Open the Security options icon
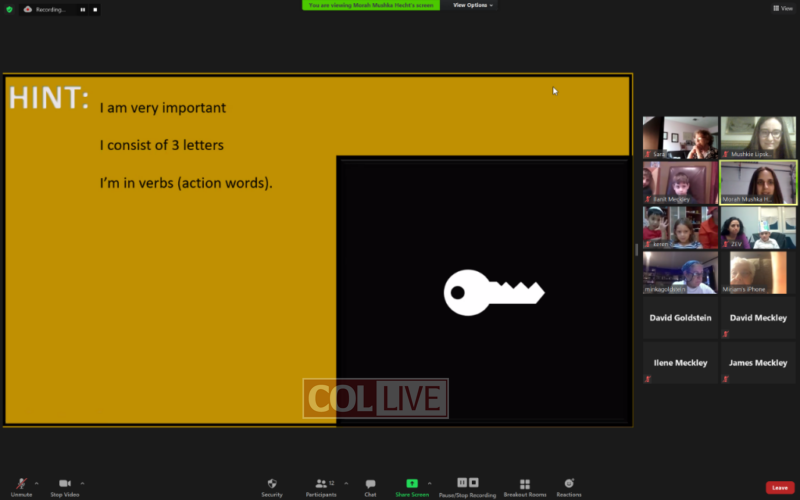Viewport: 800px width, 500px height. tap(272, 485)
